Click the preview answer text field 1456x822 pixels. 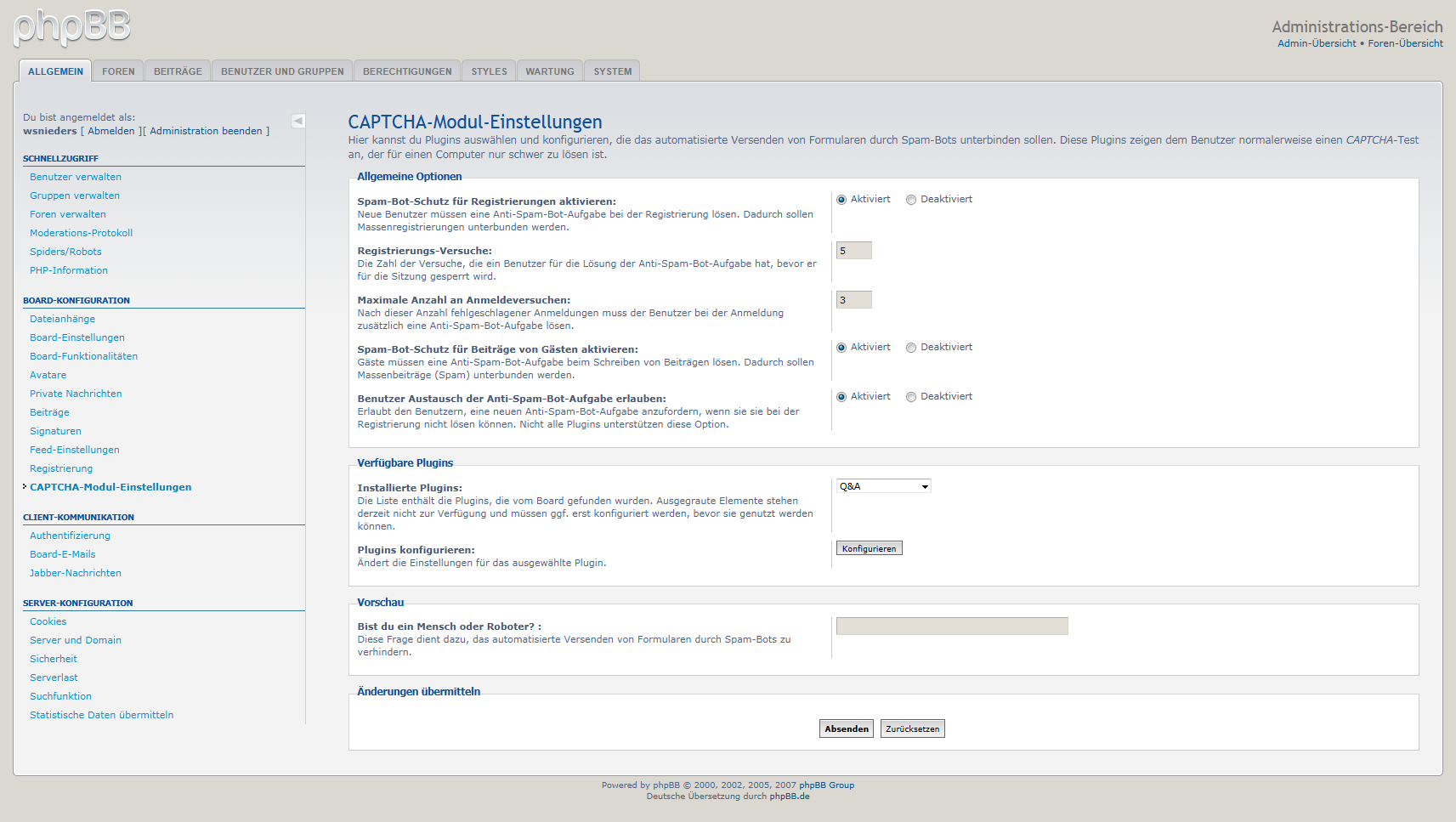click(951, 626)
